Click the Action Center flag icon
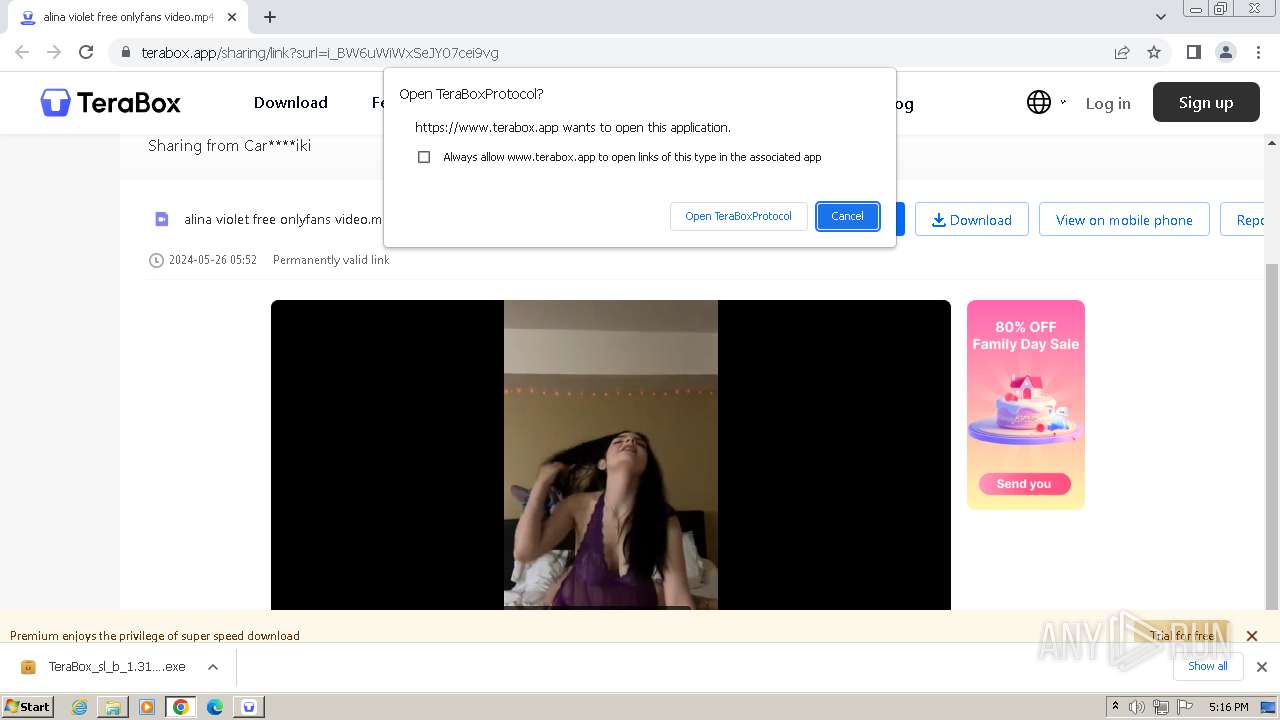1280x720 pixels. (x=1183, y=707)
